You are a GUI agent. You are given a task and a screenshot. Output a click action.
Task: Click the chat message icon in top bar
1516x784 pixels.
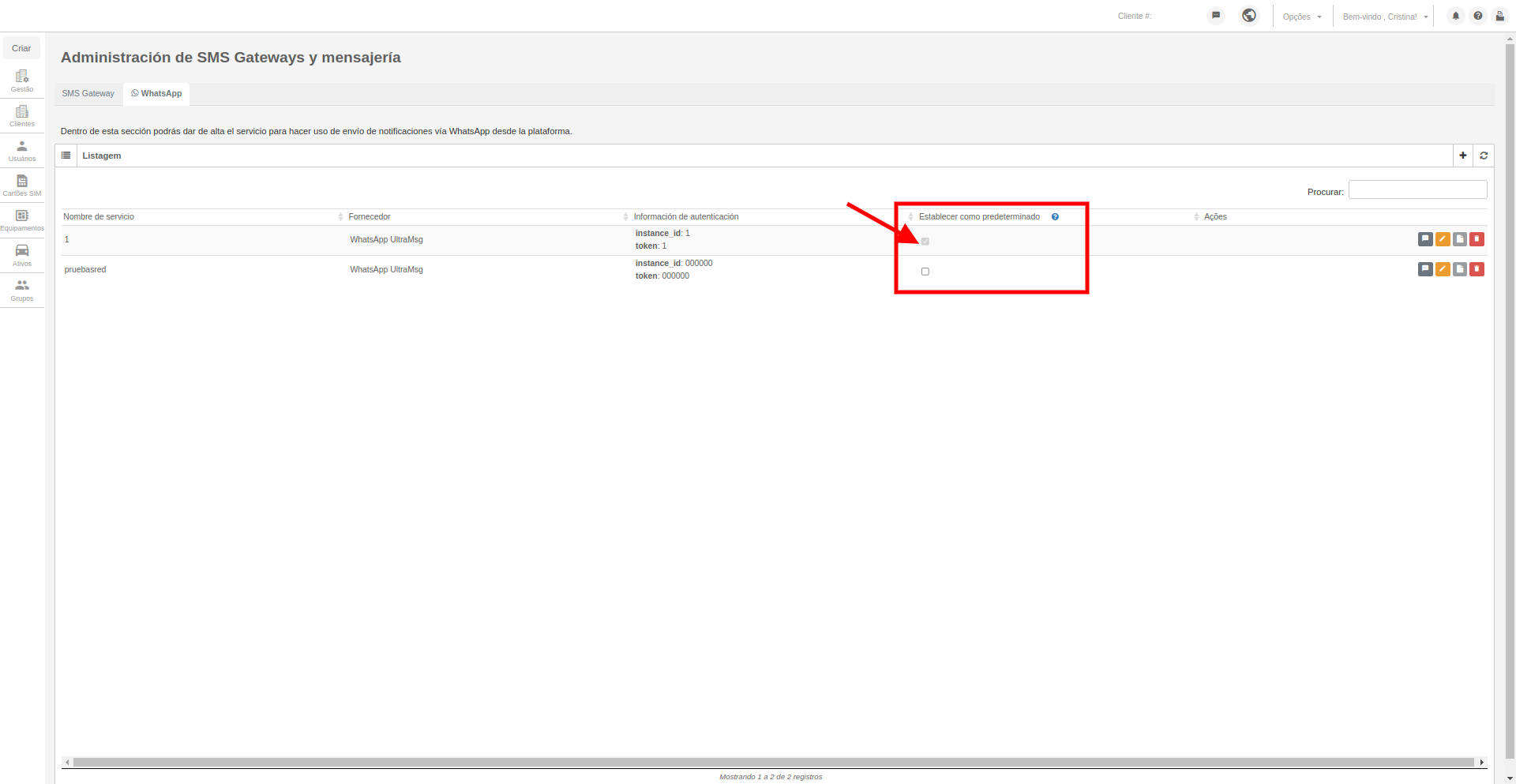1216,16
